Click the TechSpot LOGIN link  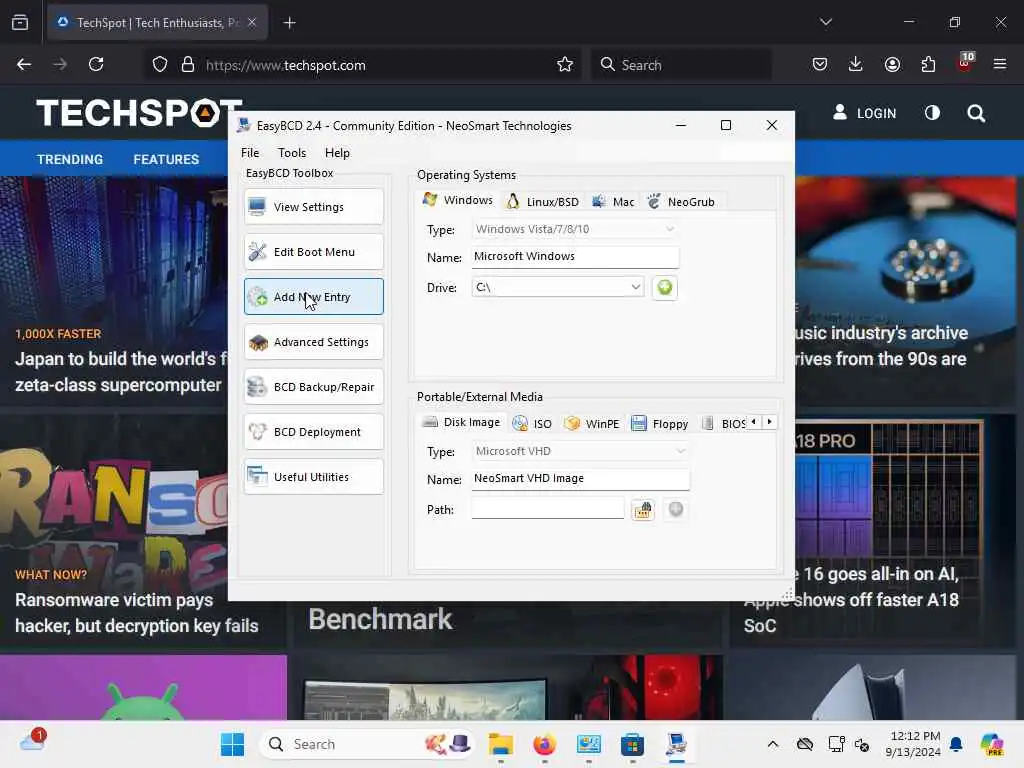point(865,113)
